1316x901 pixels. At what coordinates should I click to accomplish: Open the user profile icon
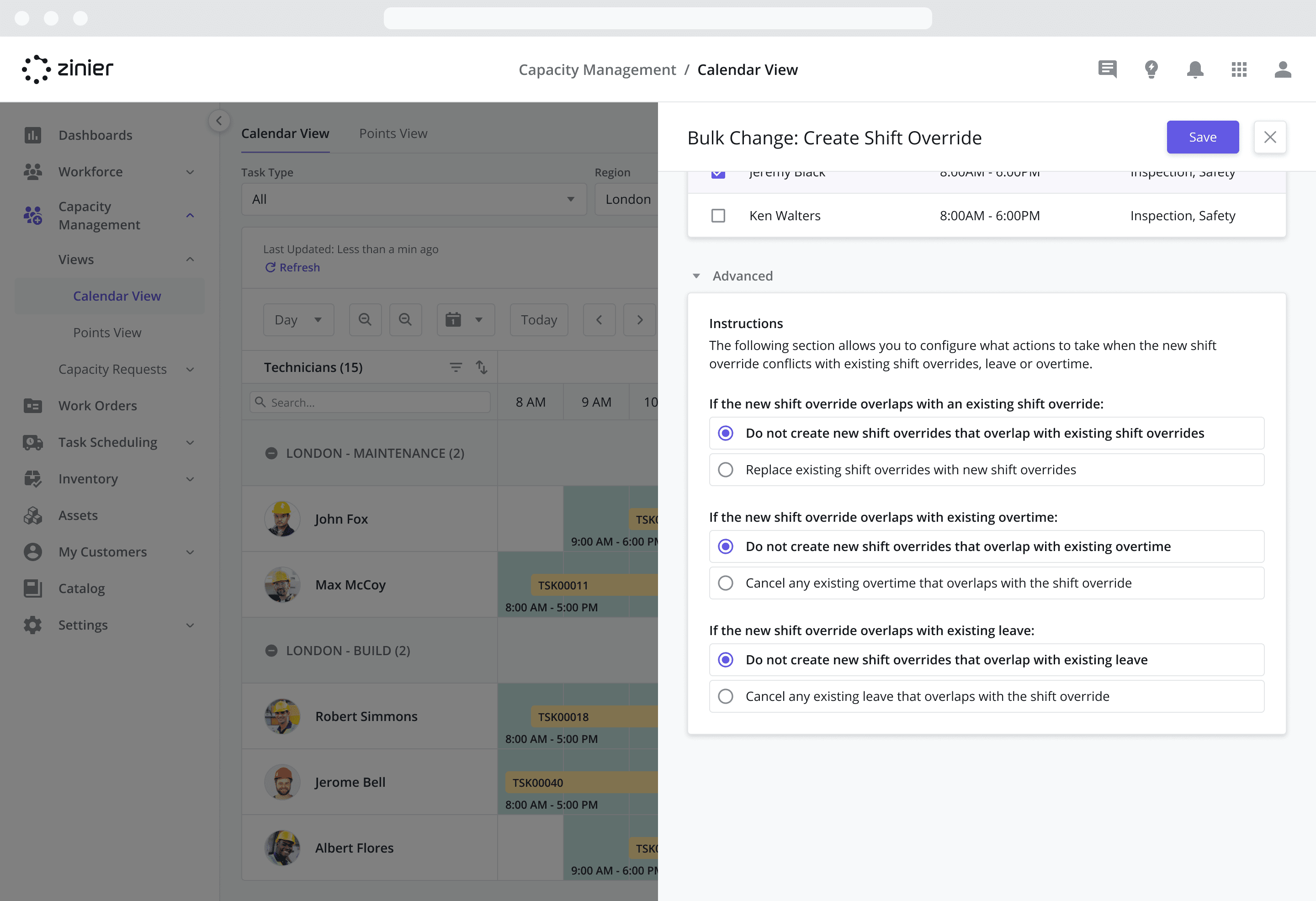(1283, 69)
